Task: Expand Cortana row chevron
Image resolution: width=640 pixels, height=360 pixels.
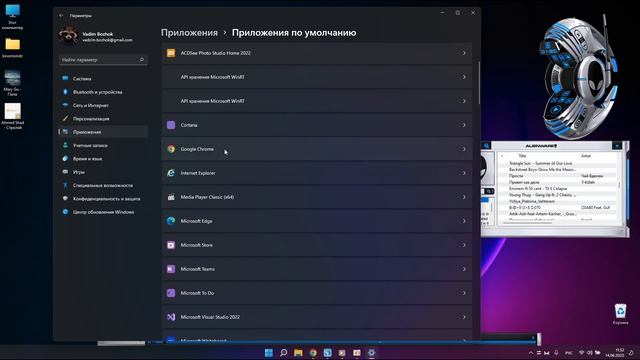Action: 464,125
